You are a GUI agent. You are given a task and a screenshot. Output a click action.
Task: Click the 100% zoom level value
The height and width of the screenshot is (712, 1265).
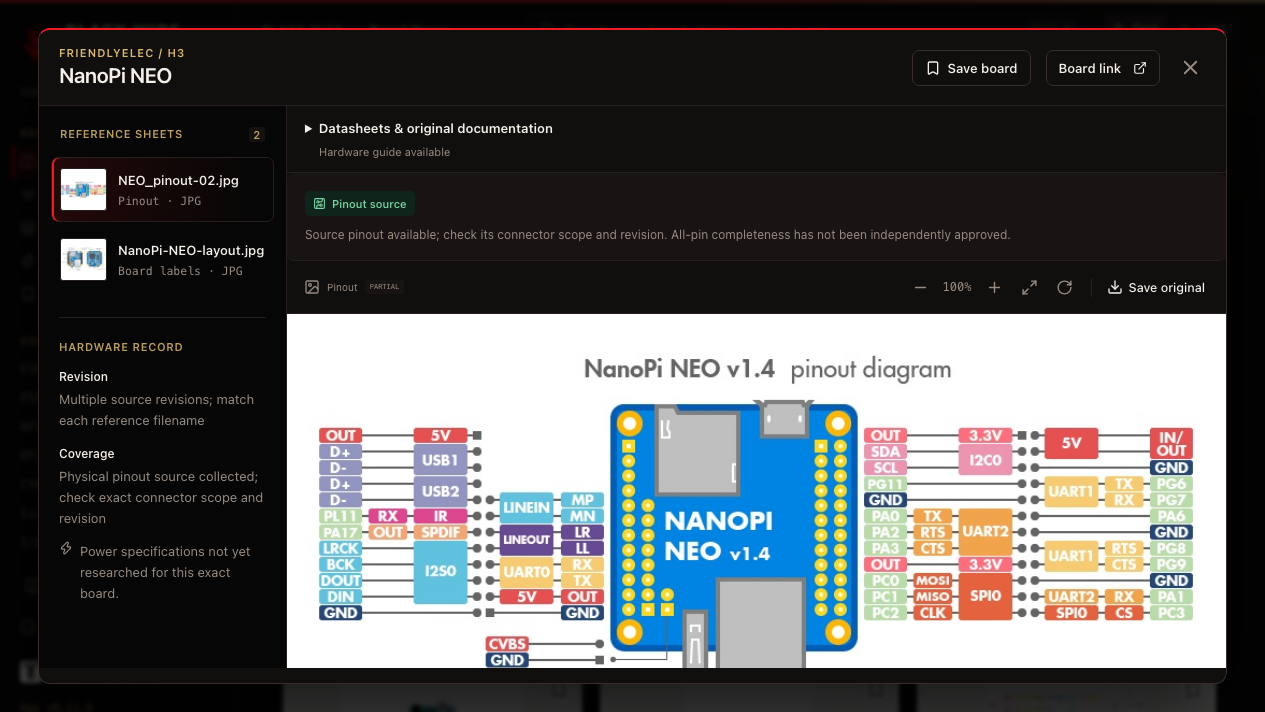[x=957, y=287]
